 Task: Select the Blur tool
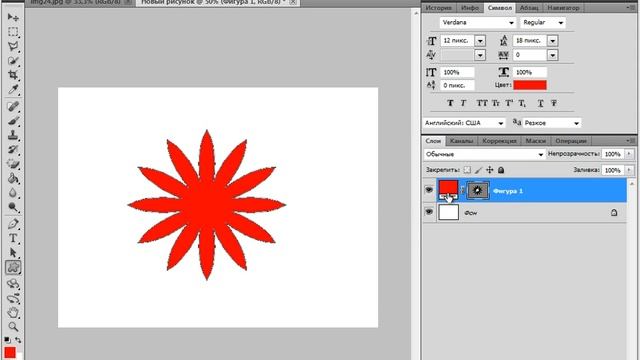(13, 192)
